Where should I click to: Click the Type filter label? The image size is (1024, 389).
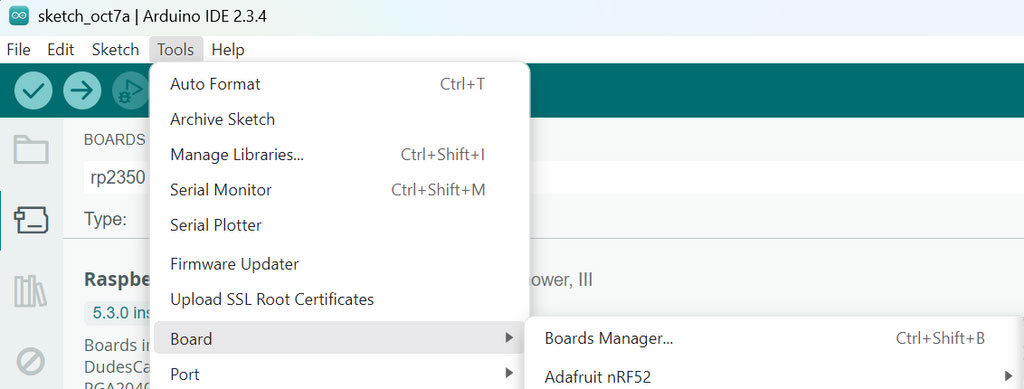[x=105, y=219]
